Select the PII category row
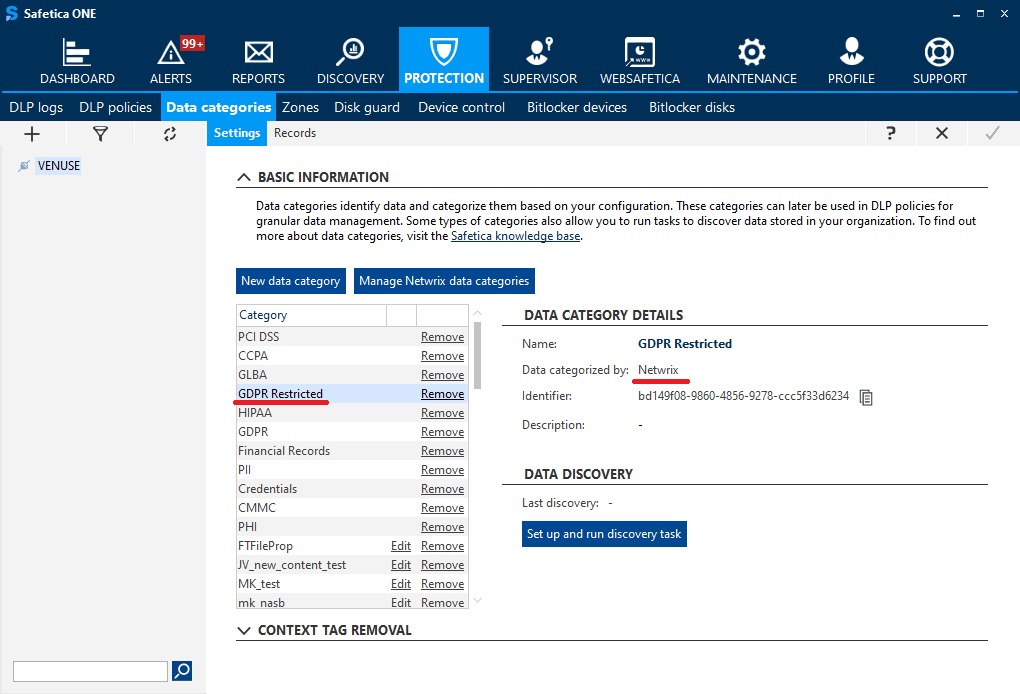The width and height of the screenshot is (1020, 694). click(352, 470)
